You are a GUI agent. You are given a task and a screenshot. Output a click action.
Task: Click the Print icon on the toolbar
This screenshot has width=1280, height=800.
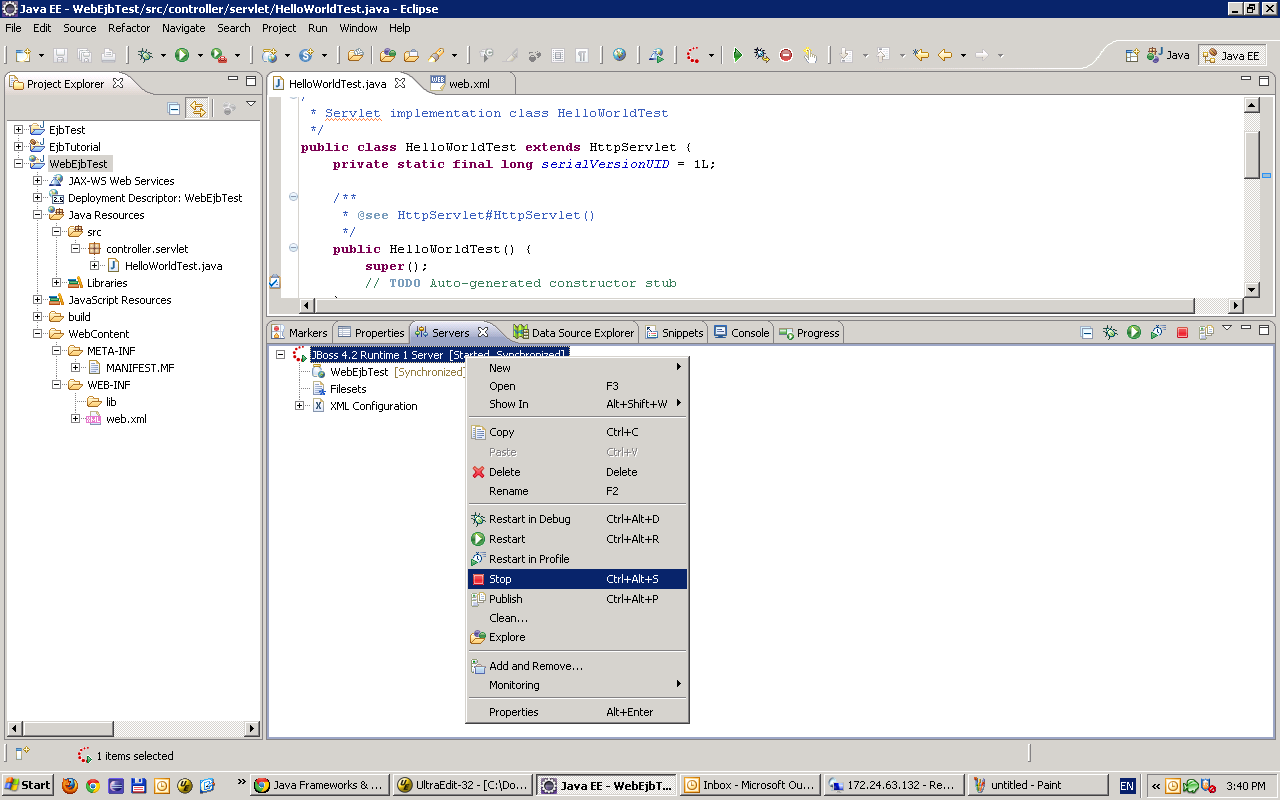(x=110, y=55)
